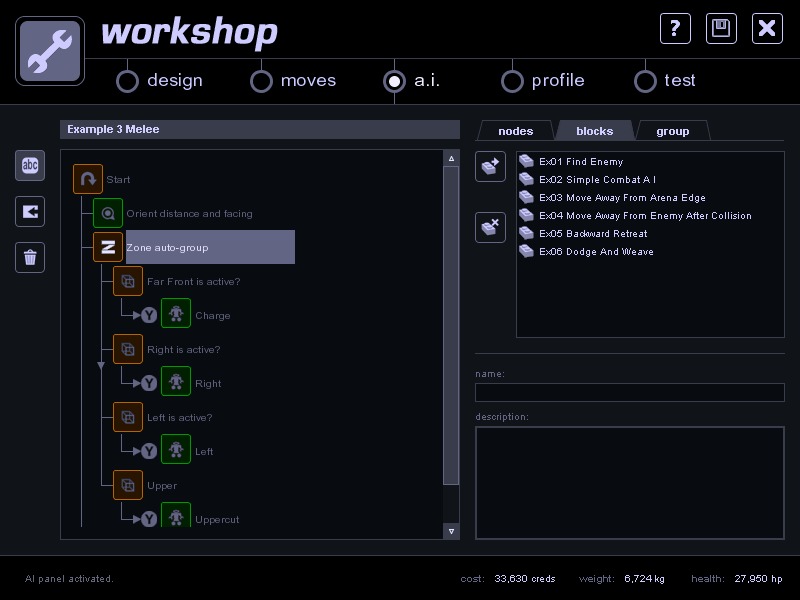The image size is (800, 600).
Task: Click the save floppy disk icon
Action: (x=721, y=28)
